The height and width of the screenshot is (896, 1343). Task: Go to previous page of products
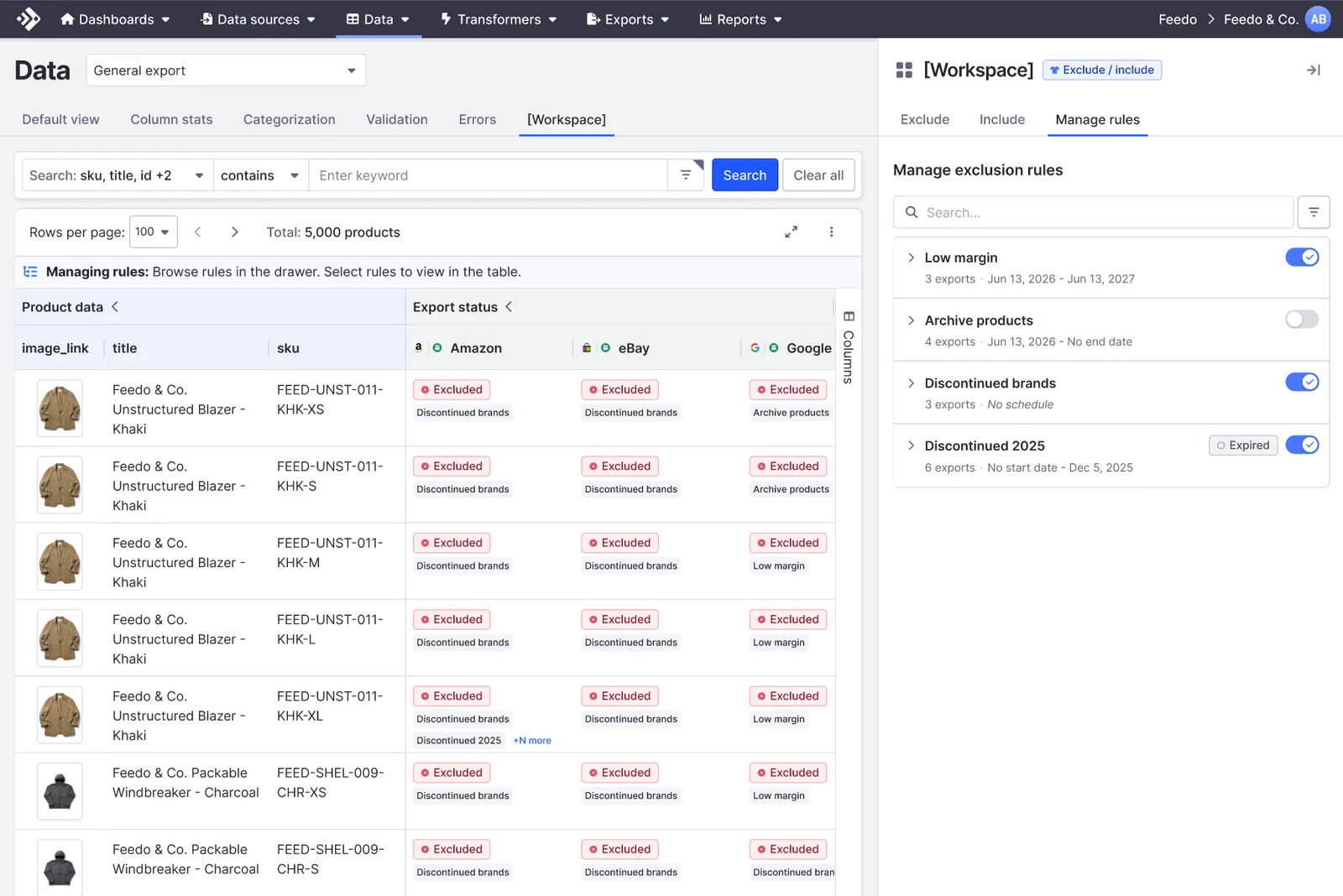[x=197, y=232]
